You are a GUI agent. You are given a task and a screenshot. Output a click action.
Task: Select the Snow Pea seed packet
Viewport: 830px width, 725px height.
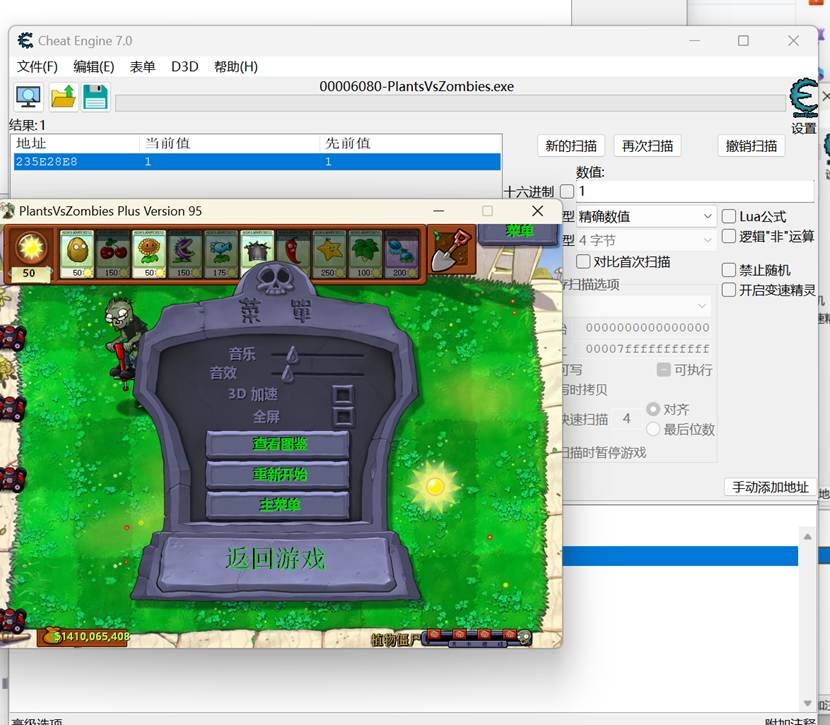(221, 254)
